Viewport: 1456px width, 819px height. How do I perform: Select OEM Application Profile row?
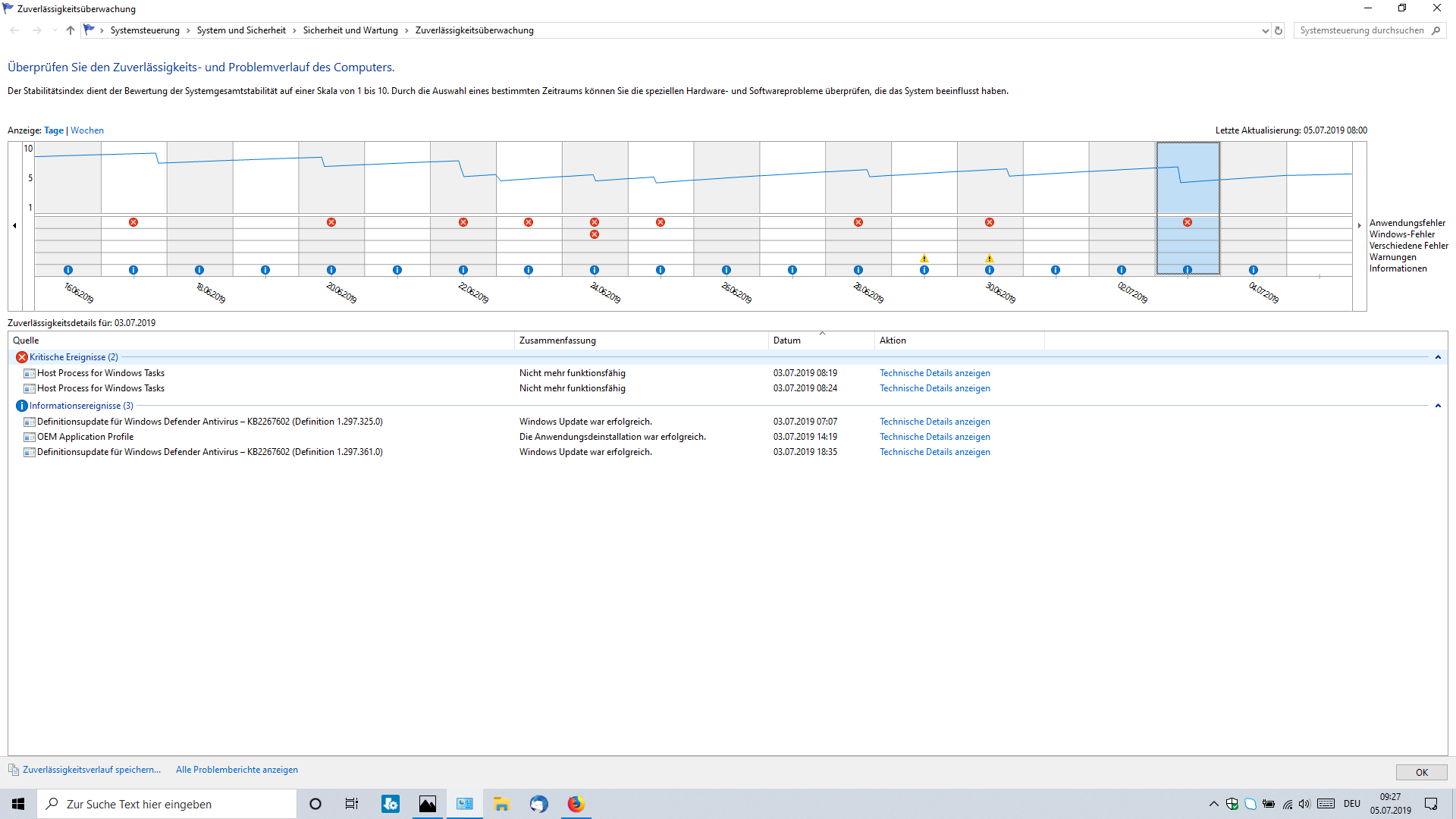728,437
